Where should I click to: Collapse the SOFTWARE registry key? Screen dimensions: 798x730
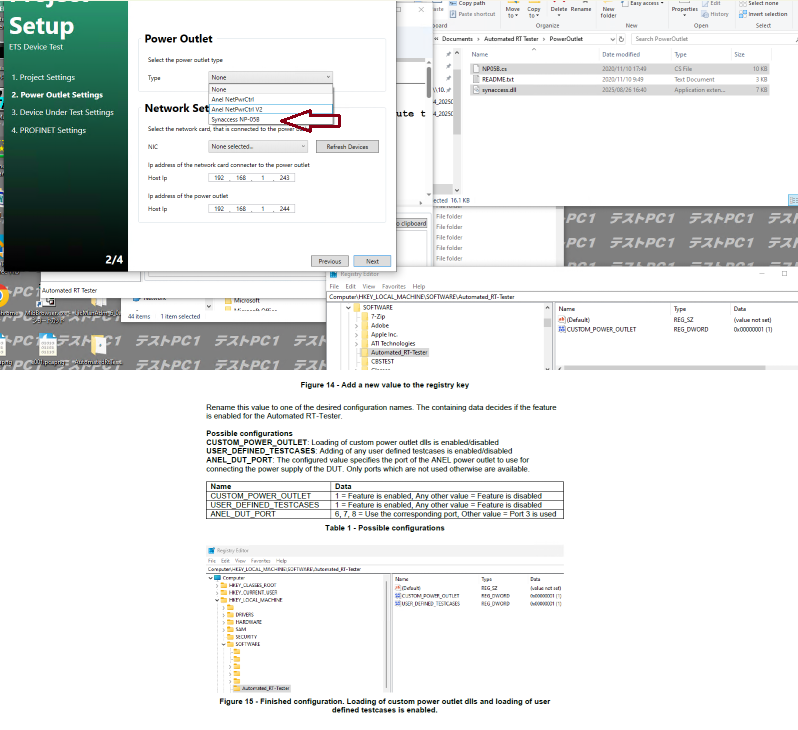[349, 308]
